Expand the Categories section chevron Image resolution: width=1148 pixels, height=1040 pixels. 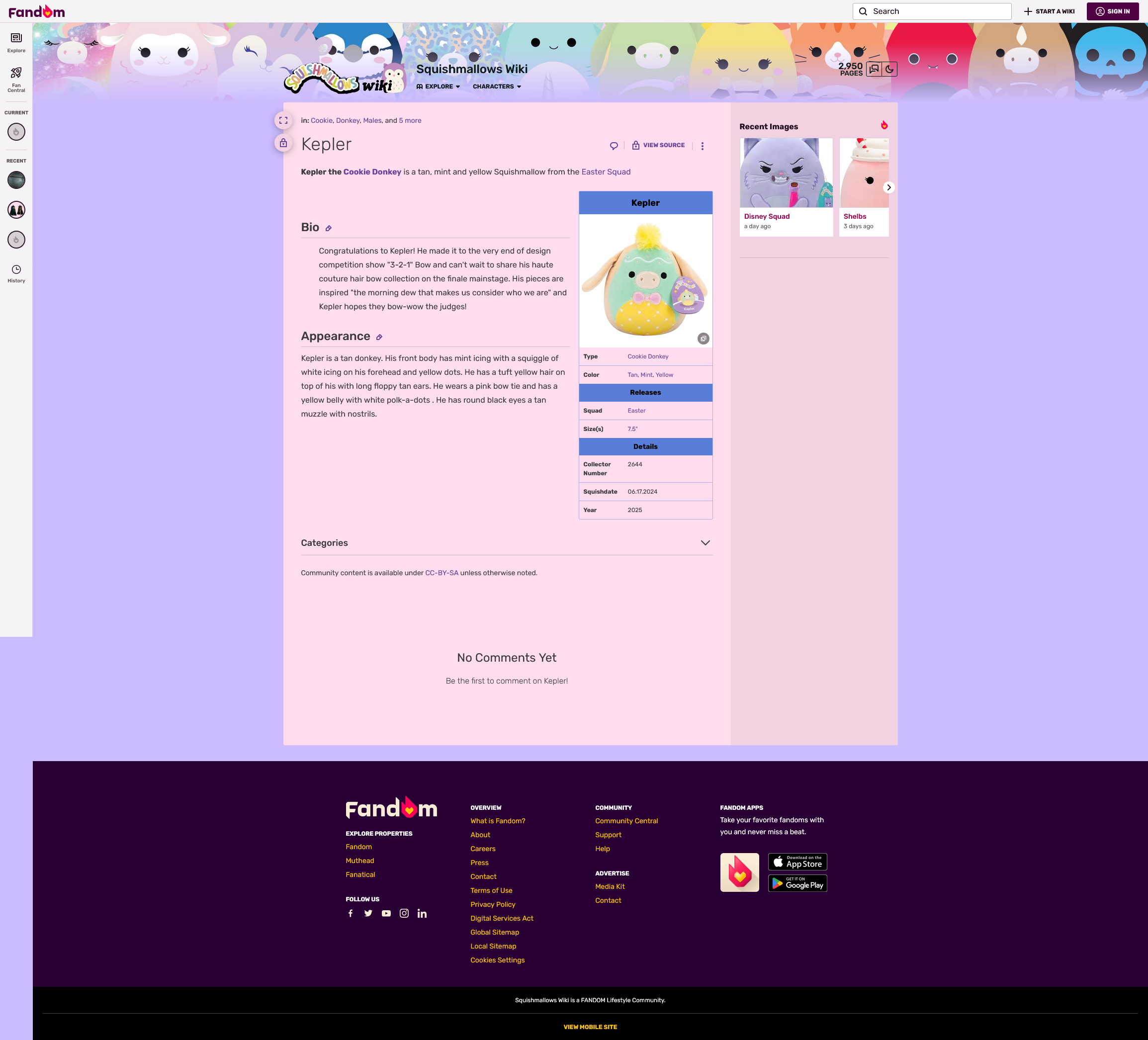pyautogui.click(x=706, y=543)
